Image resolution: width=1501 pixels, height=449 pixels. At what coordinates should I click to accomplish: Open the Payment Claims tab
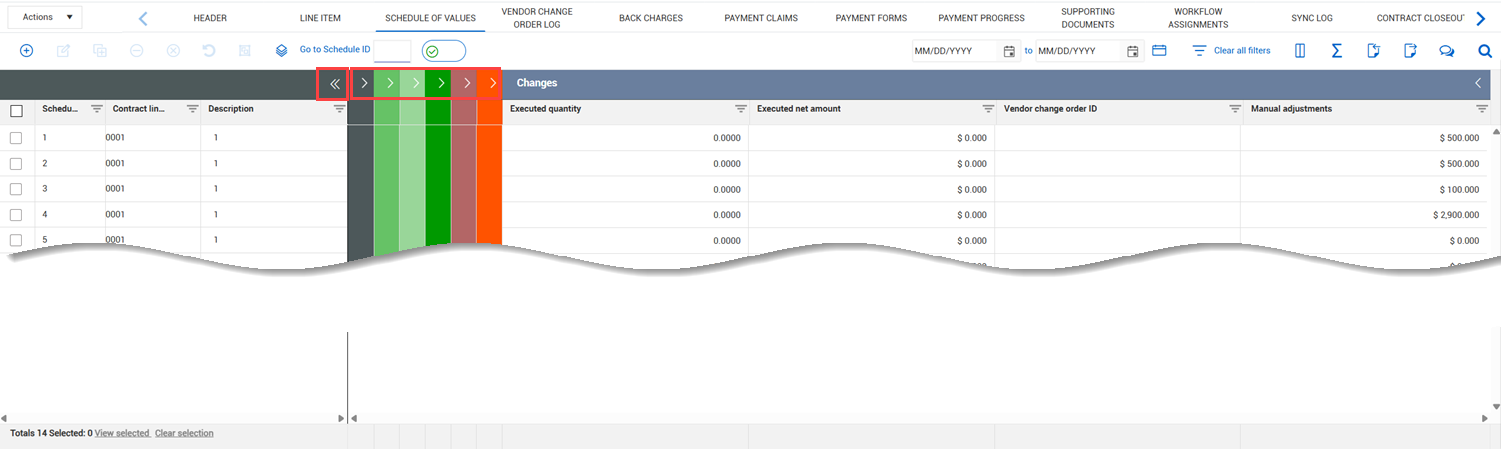point(761,18)
